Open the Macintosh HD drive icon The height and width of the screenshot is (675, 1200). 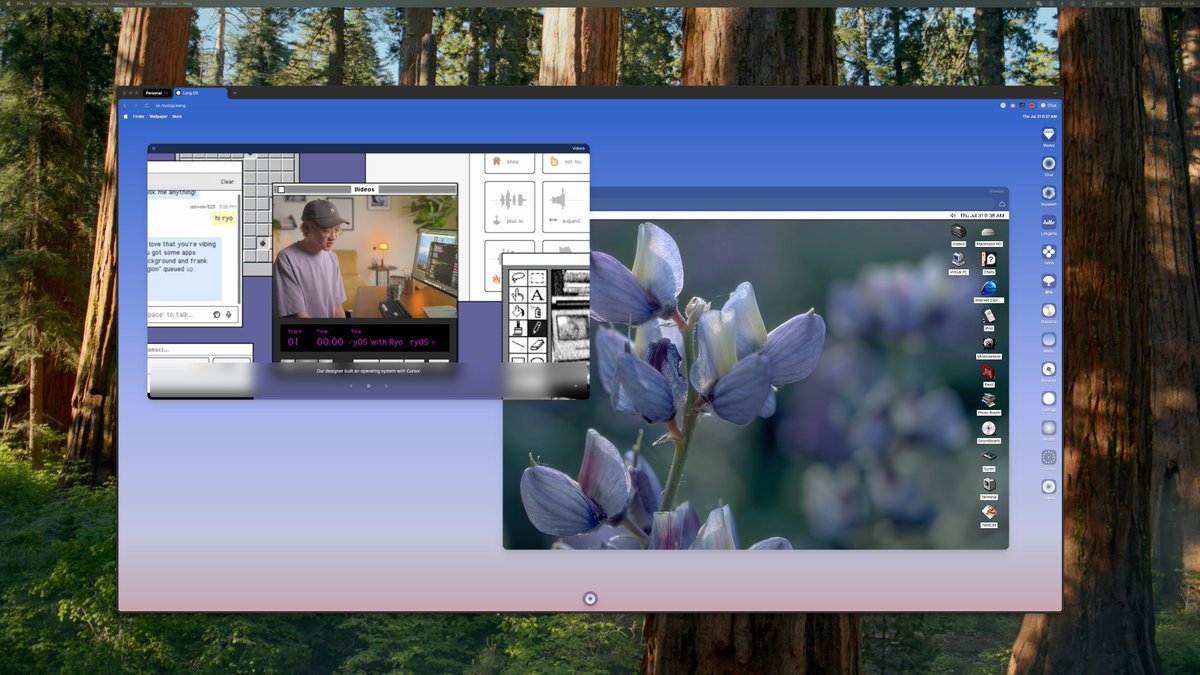988,232
